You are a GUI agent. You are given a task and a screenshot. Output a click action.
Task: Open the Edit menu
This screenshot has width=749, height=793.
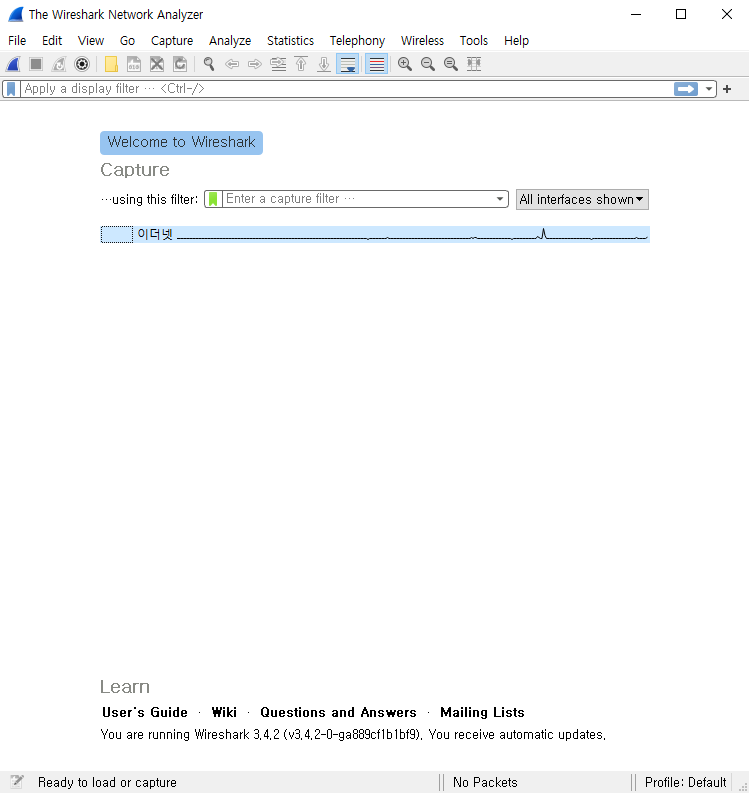[52, 40]
